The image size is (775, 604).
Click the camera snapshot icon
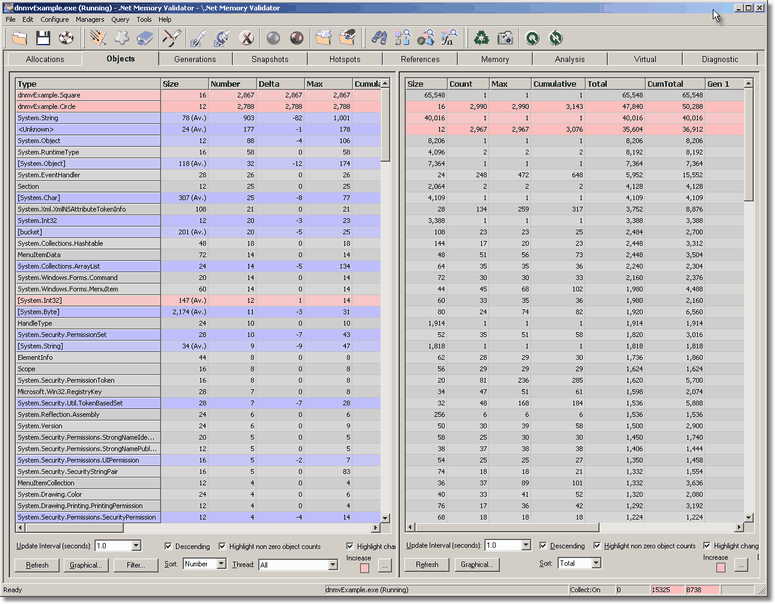coord(505,38)
